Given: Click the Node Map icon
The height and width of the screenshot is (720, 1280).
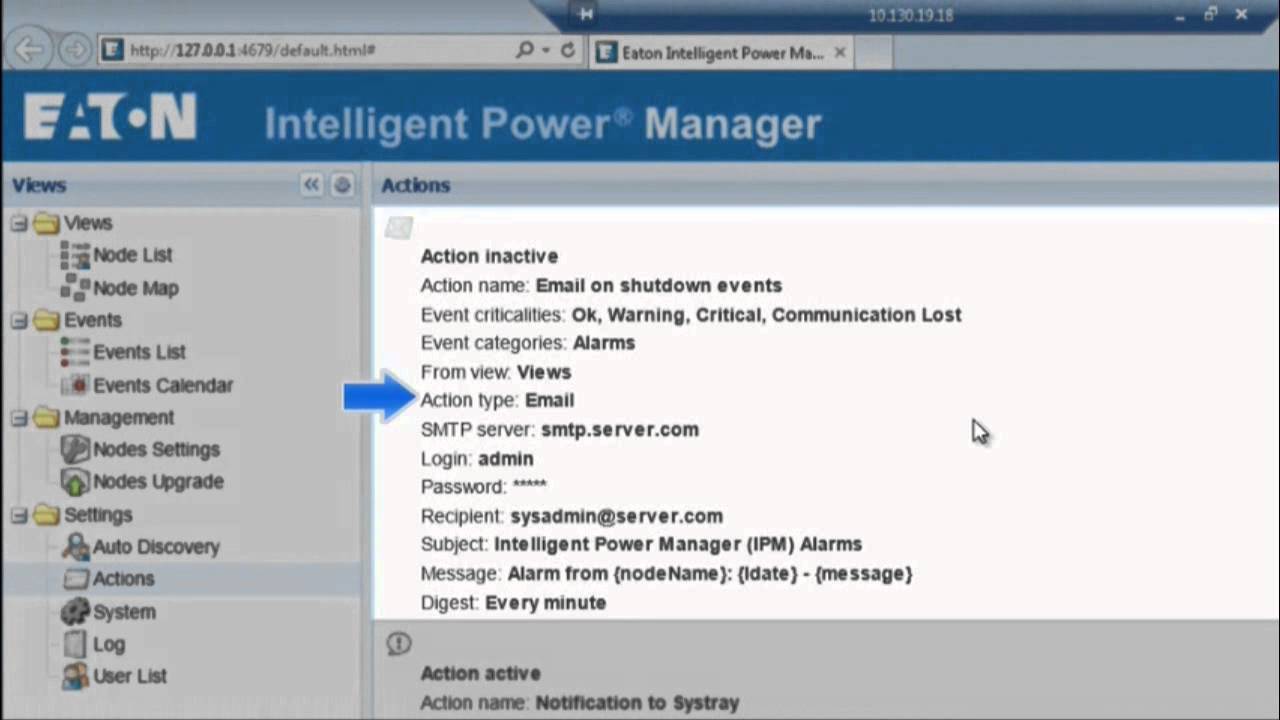Looking at the screenshot, I should [75, 288].
